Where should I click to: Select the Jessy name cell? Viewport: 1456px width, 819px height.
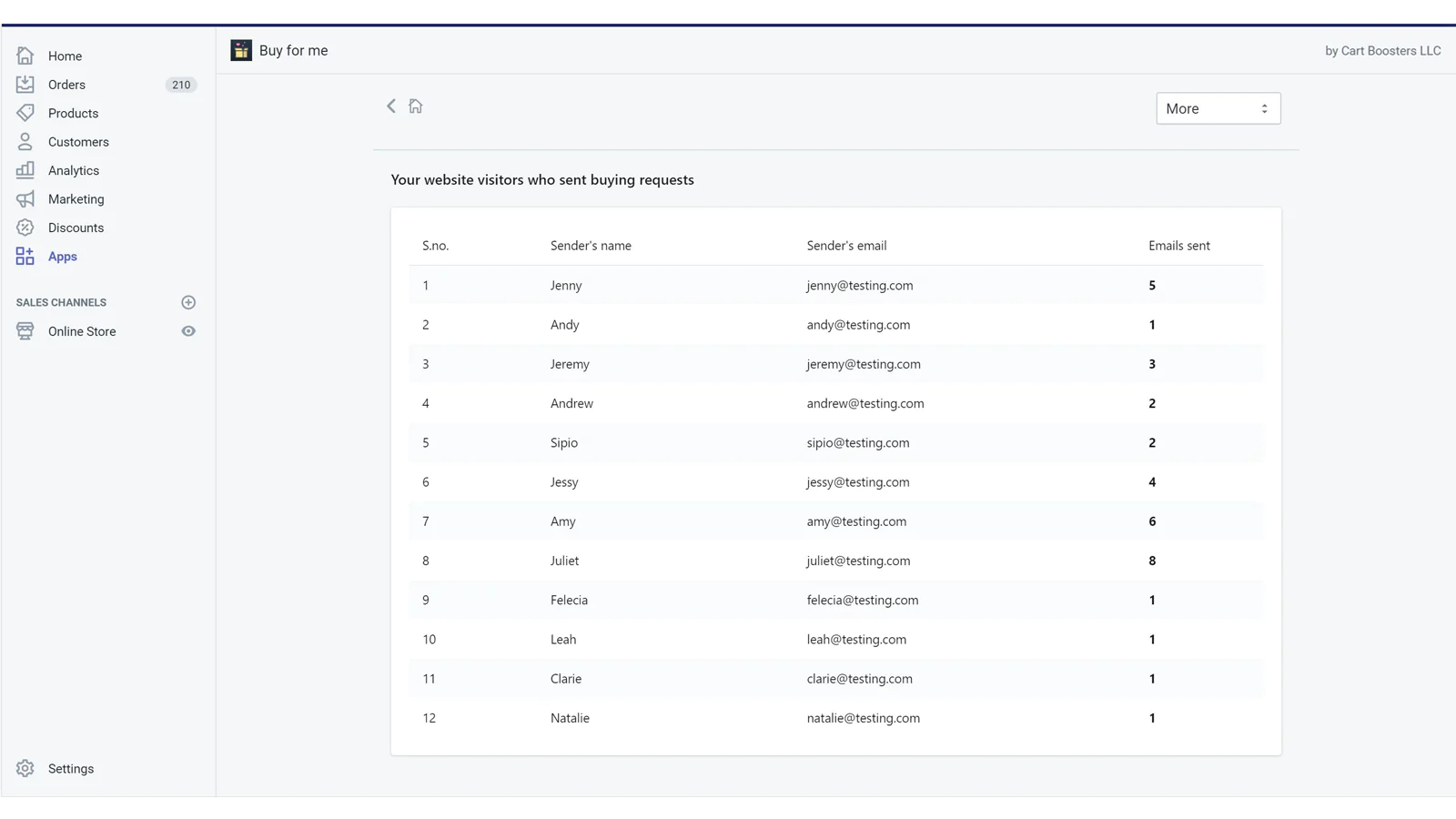click(x=564, y=482)
